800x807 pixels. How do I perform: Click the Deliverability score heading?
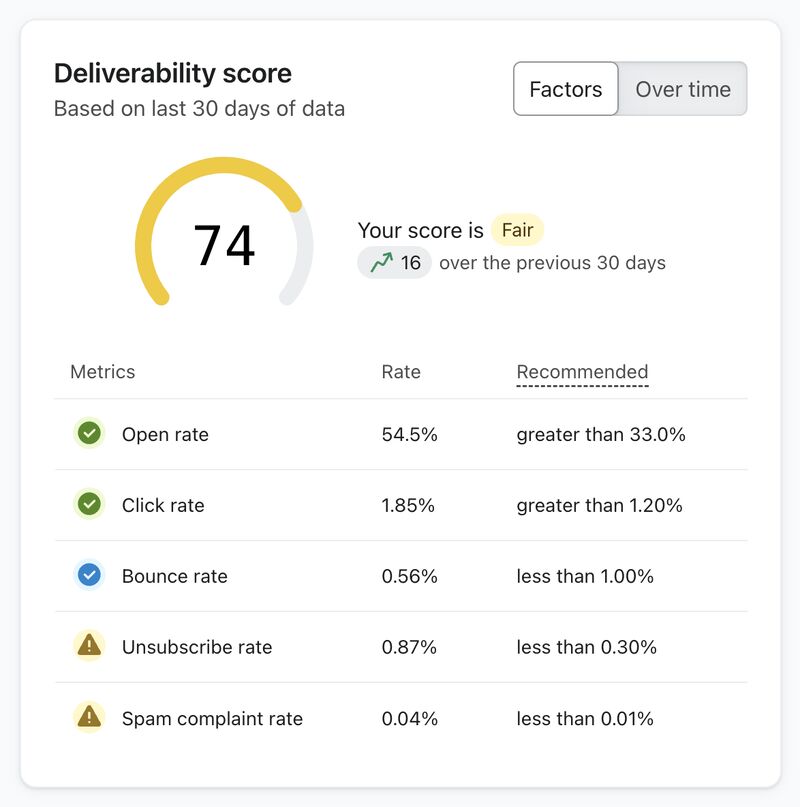tap(172, 73)
